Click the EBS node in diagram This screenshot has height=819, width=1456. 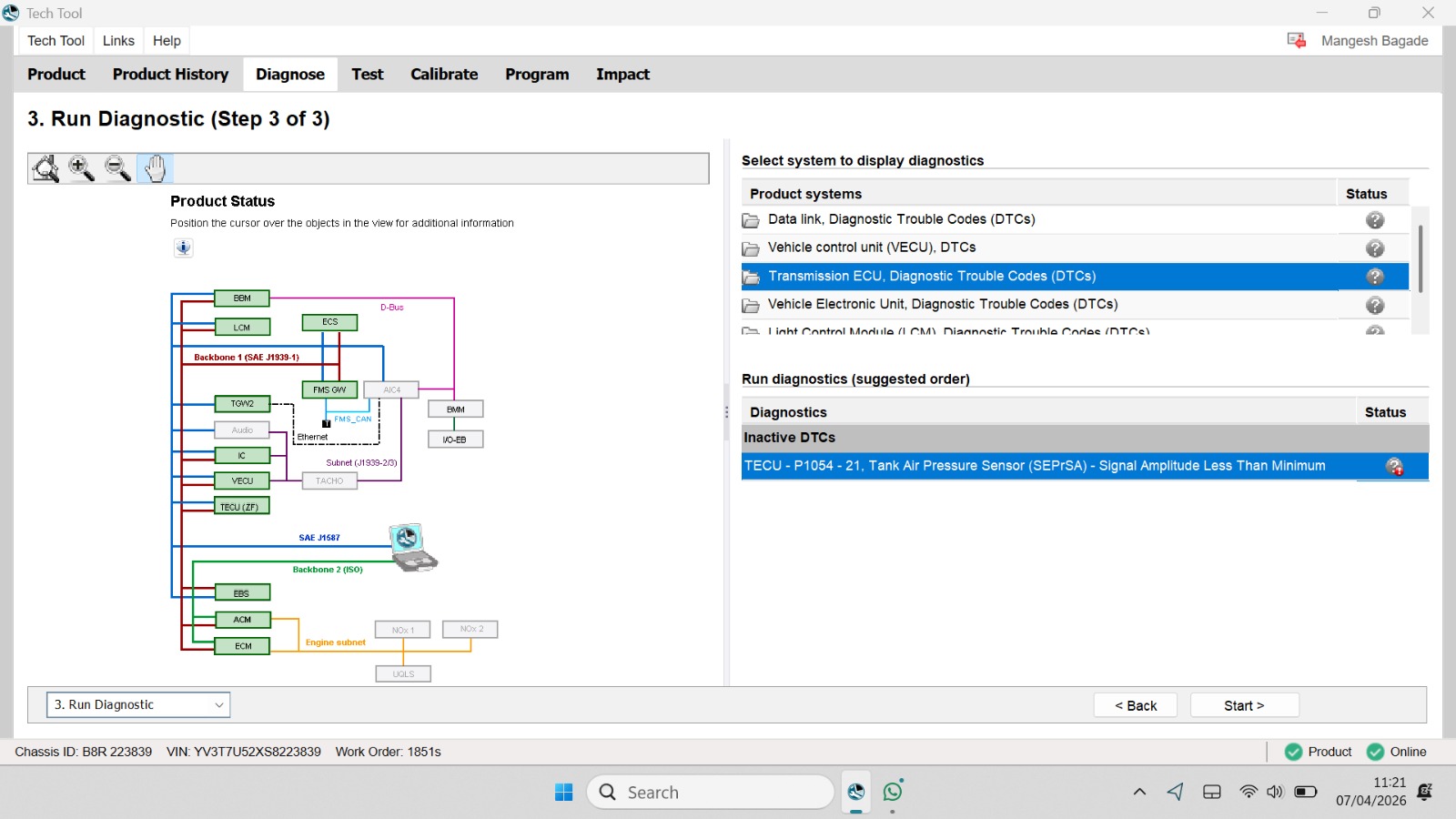pyautogui.click(x=242, y=593)
